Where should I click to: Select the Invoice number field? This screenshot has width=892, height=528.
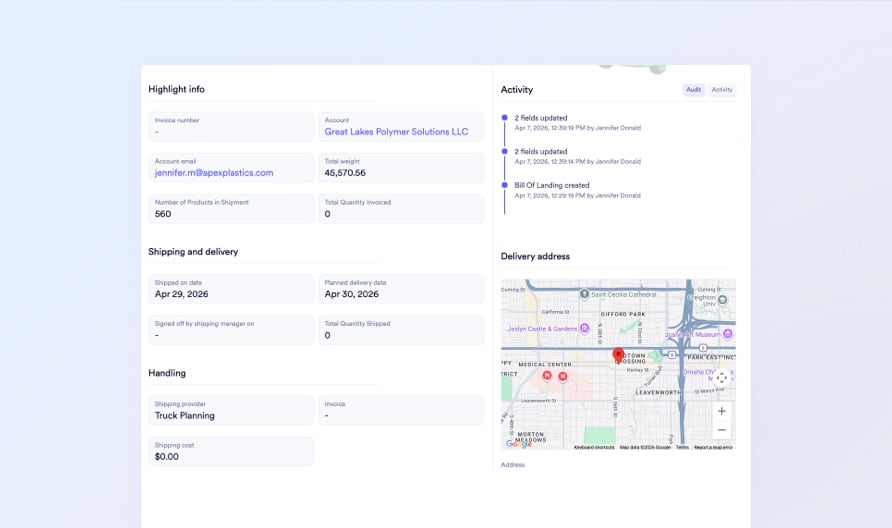[231, 126]
